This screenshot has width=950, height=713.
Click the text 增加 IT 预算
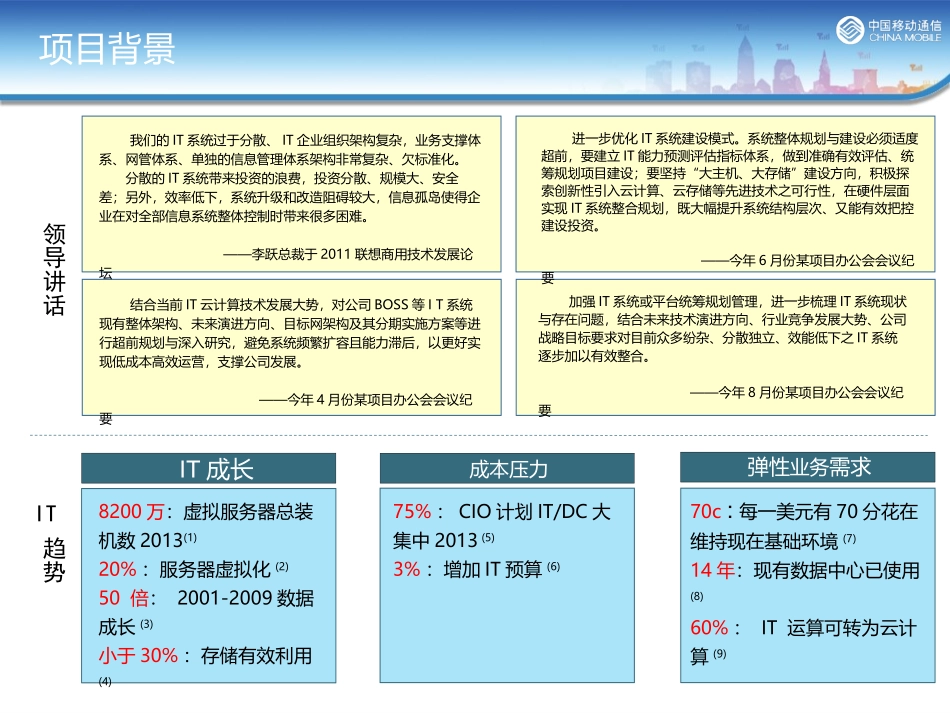click(x=493, y=569)
